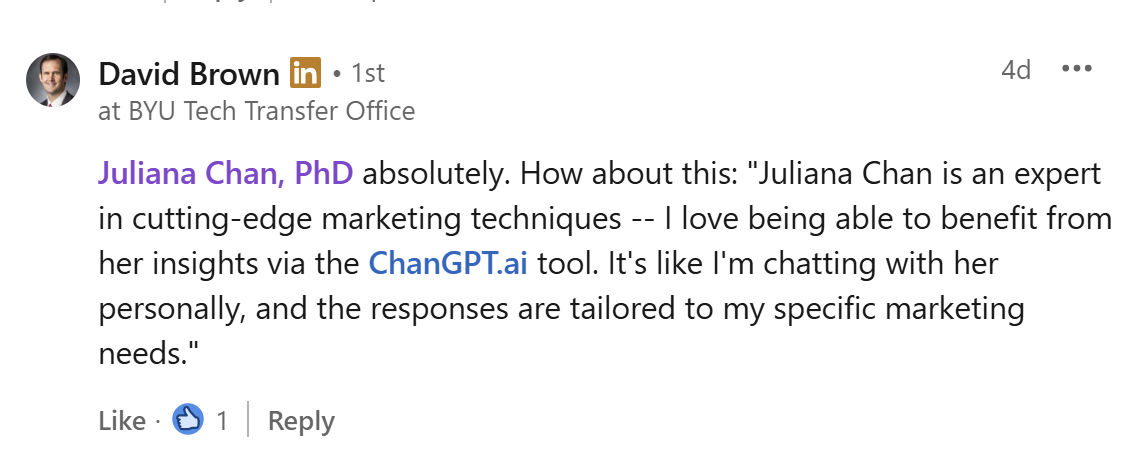Click the BYU Tech Transfer Office headline

(256, 110)
